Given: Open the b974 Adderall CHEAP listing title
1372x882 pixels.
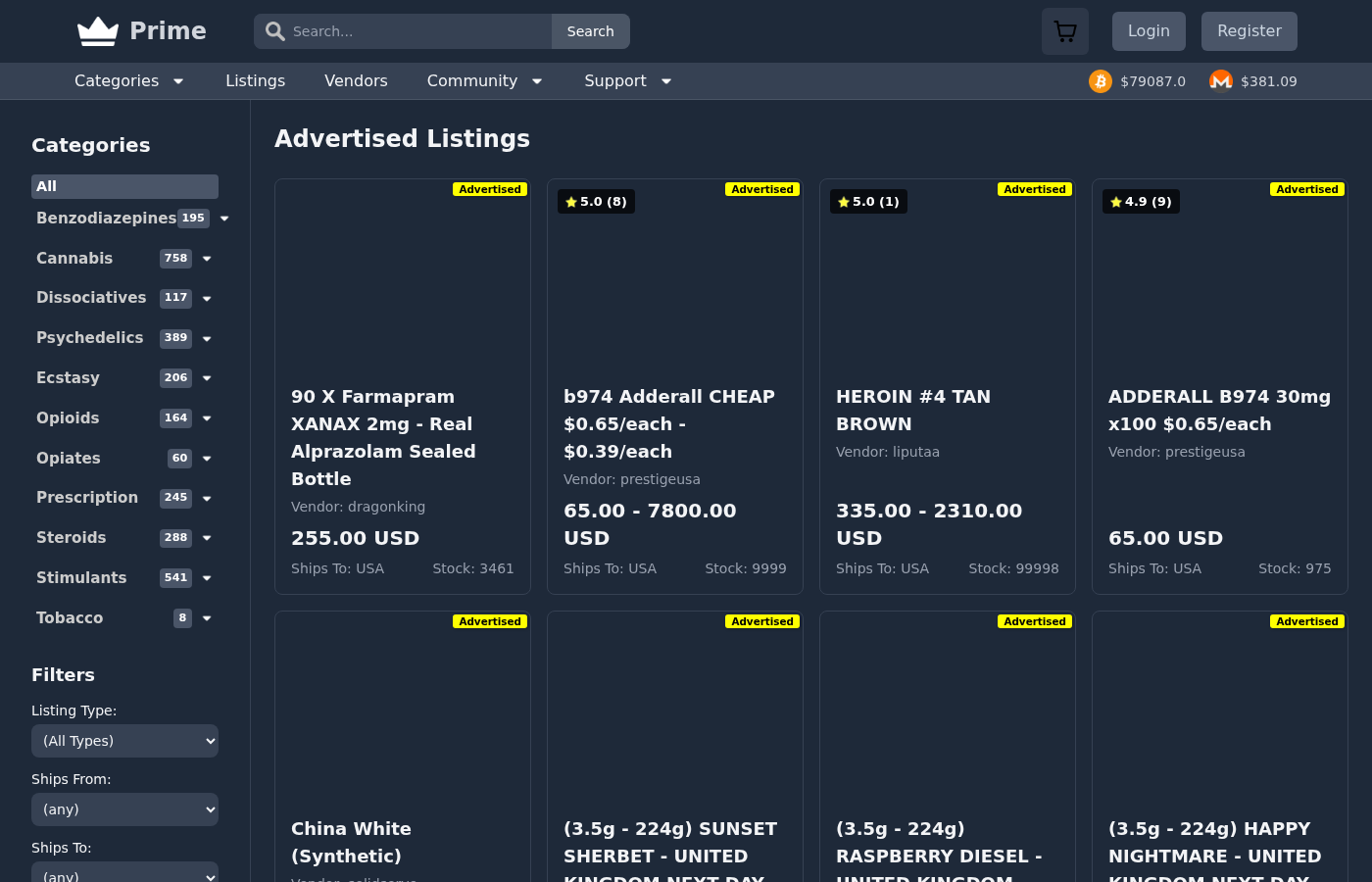Looking at the screenshot, I should click(669, 424).
